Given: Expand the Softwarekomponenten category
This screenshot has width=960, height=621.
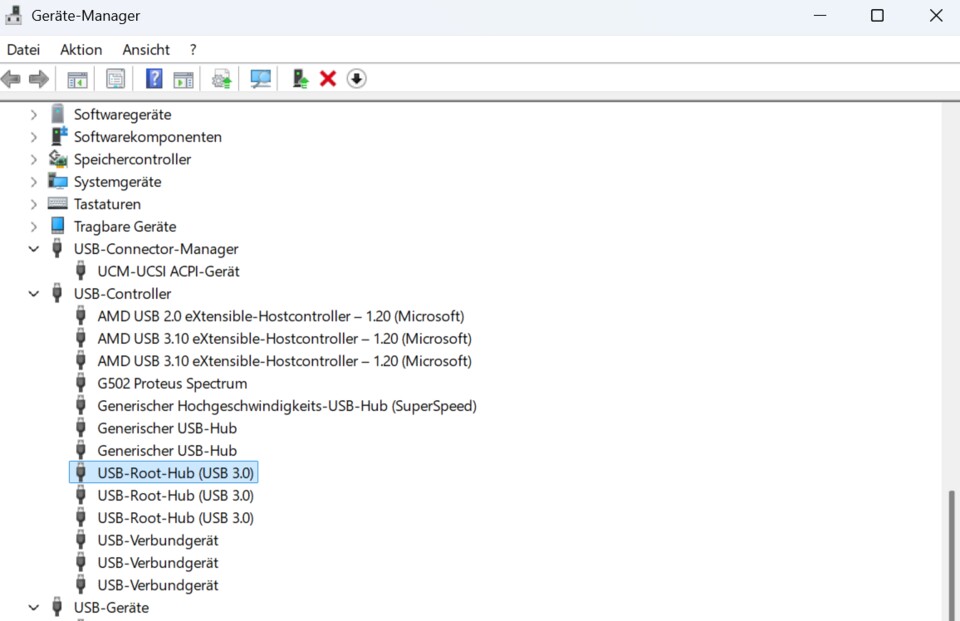Looking at the screenshot, I should click(x=34, y=137).
